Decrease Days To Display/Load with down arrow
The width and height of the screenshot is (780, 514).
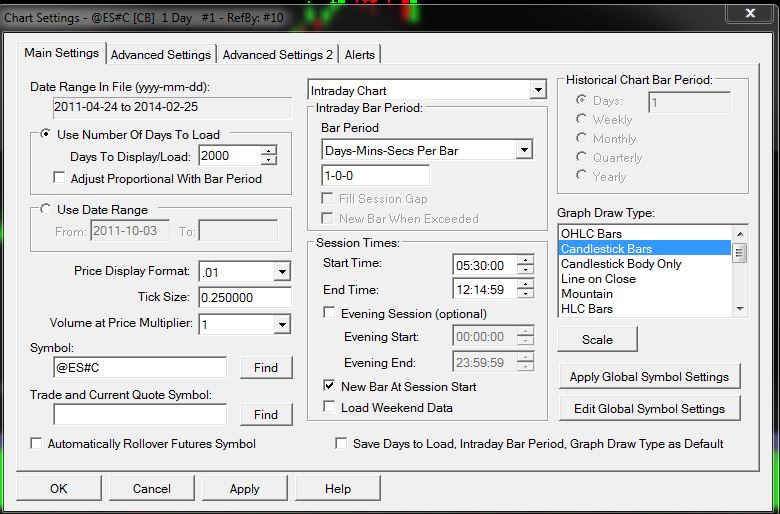pyautogui.click(x=269, y=160)
